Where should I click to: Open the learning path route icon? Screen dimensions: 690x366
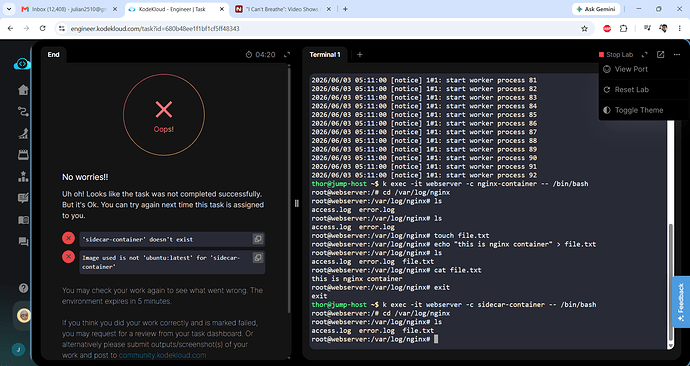(x=23, y=111)
